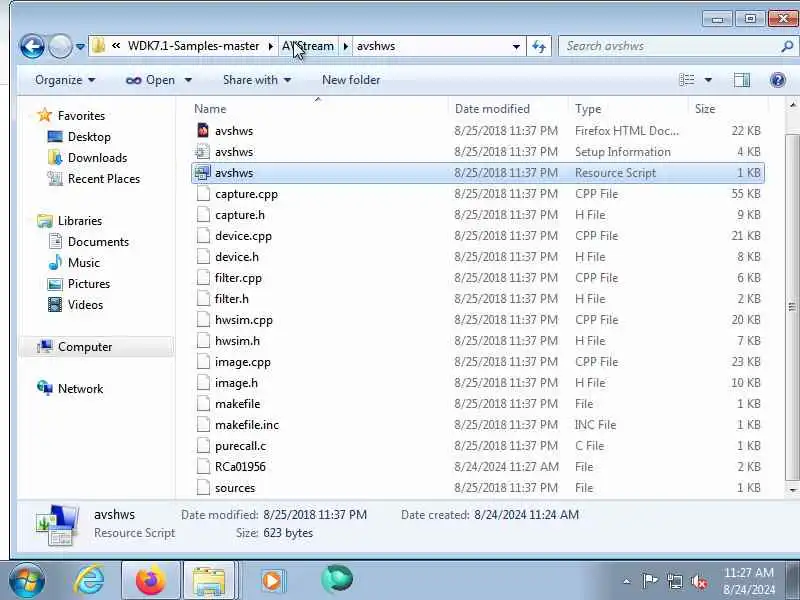Open recent locations dropdown beside Forward button
The image size is (800, 600).
pyautogui.click(x=80, y=46)
